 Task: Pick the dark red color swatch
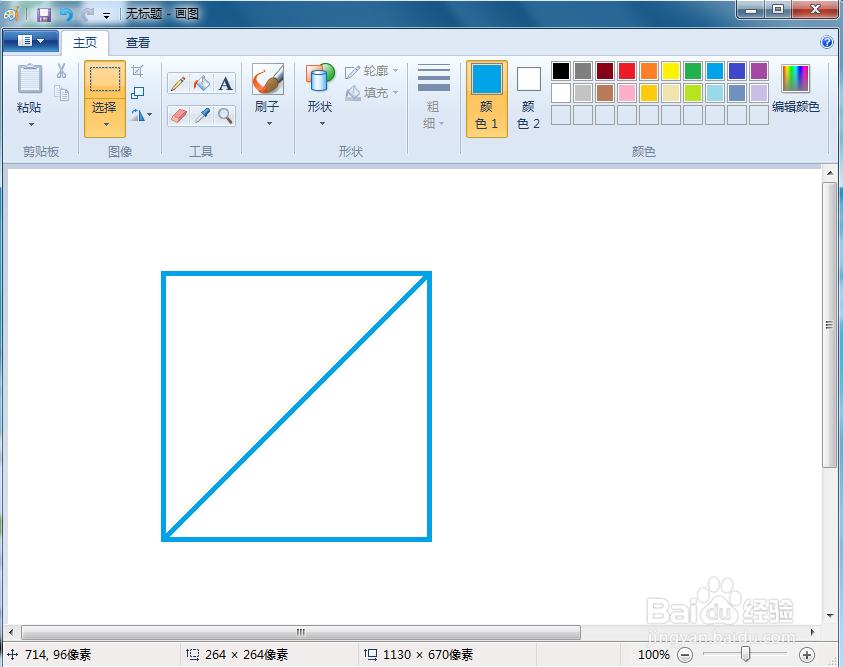pyautogui.click(x=605, y=71)
